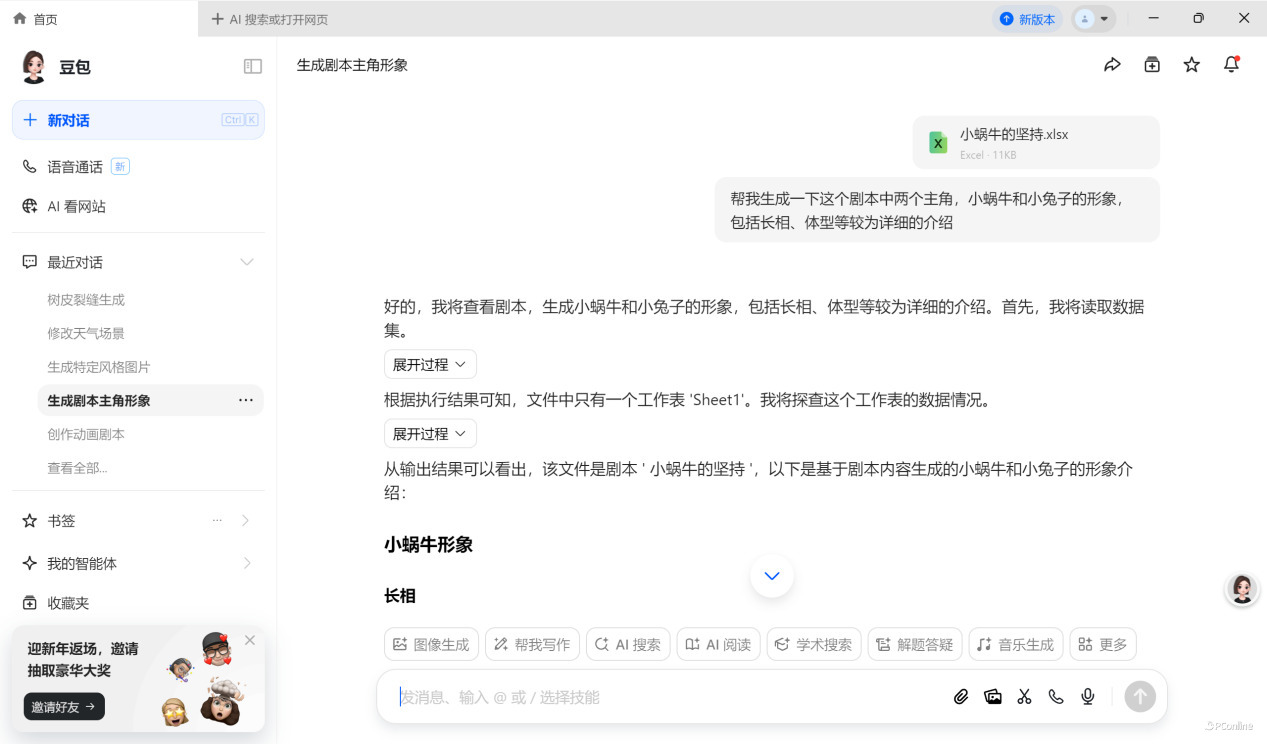The image size is (1267, 744).
Task: Expand the first 展开过程 section
Action: pos(430,365)
